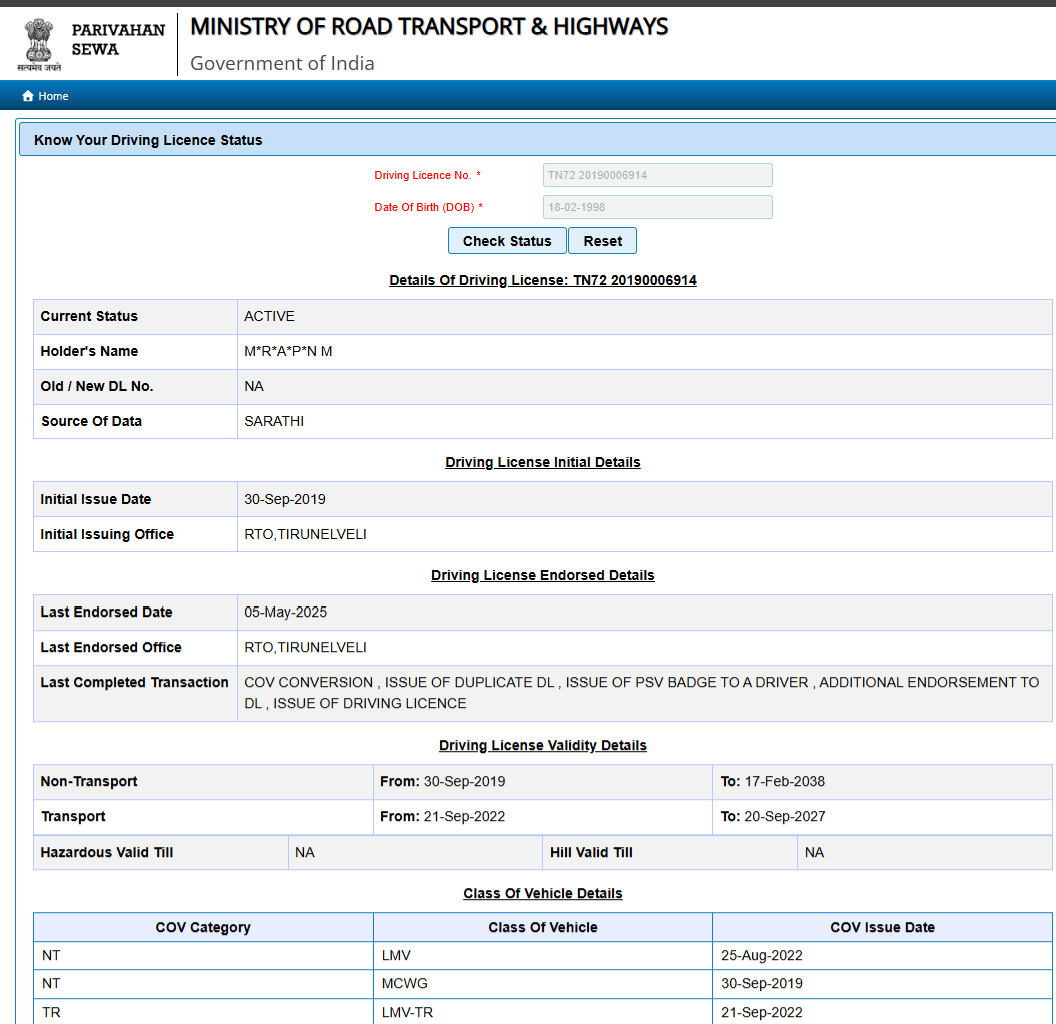Select the Know Your Driving Licence Status header
Screen dimensions: 1056x1024
pyautogui.click(x=148, y=140)
